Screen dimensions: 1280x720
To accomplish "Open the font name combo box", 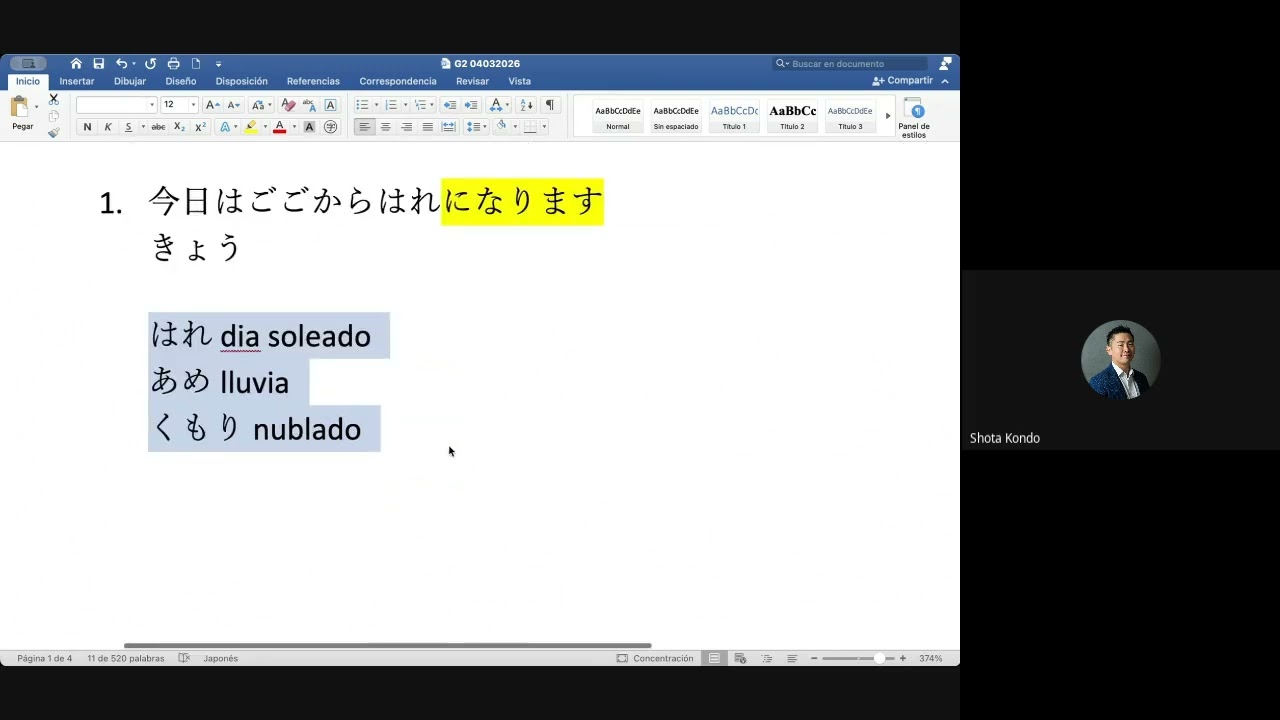I will click(x=117, y=105).
